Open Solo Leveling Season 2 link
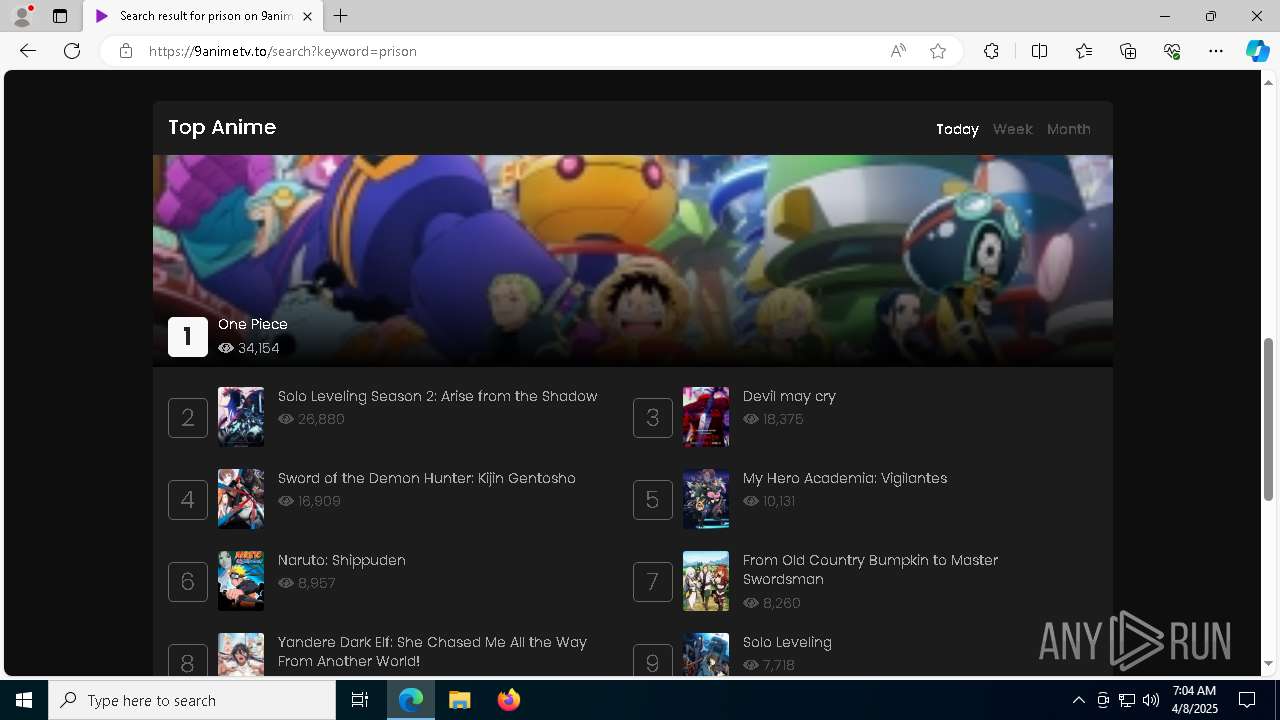 (437, 396)
